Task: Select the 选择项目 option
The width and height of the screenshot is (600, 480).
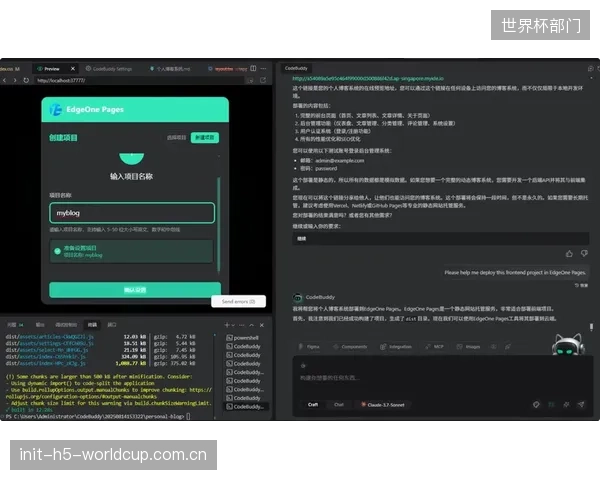Action: tap(176, 137)
